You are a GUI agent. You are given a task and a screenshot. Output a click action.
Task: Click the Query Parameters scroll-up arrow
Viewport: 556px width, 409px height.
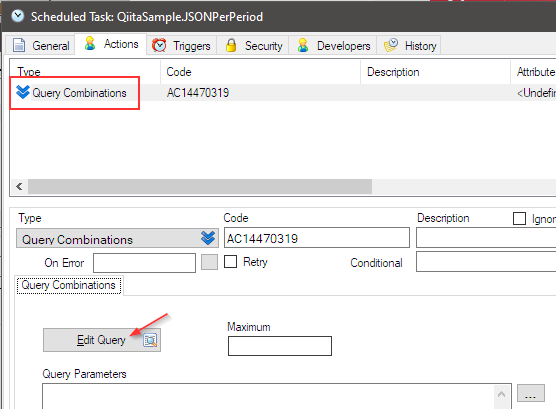(501, 394)
